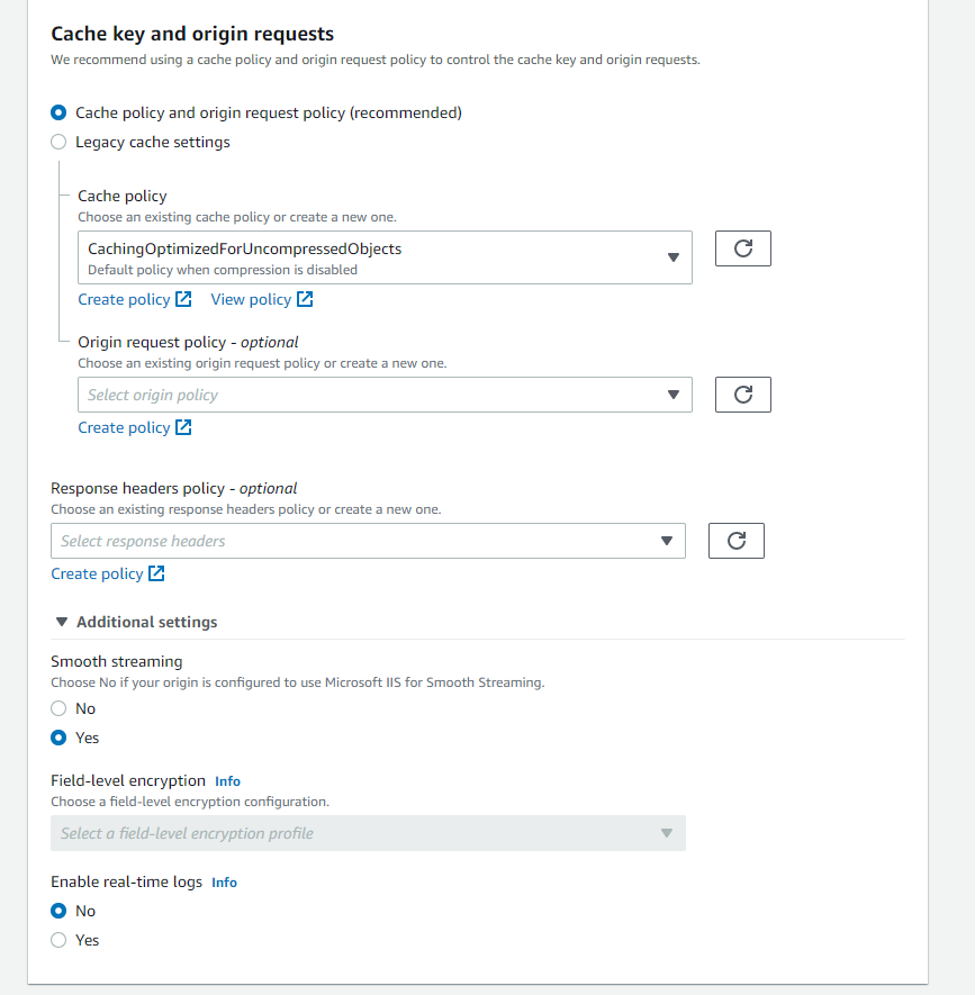This screenshot has height=995, width=977.
Task: Select the recommended cache policy option
Action: coord(58,113)
